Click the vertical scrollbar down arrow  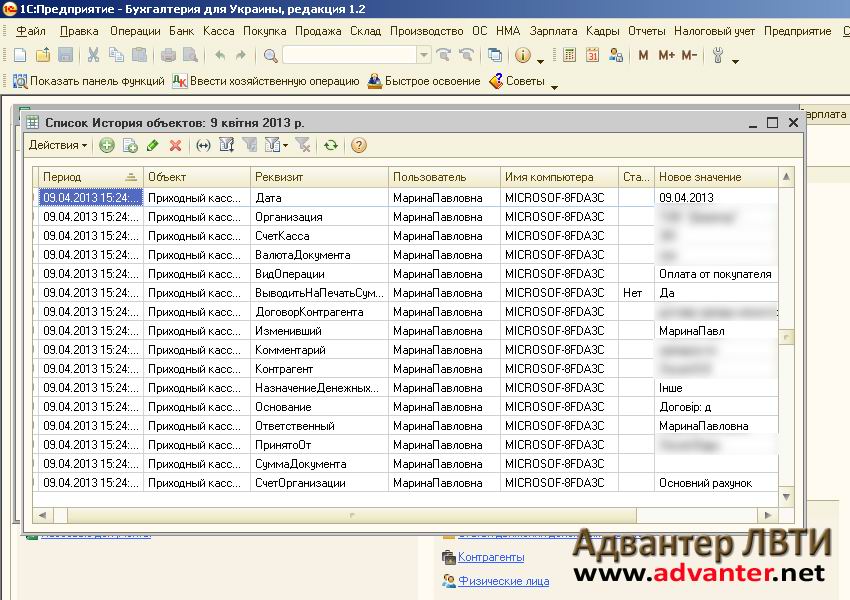(786, 497)
